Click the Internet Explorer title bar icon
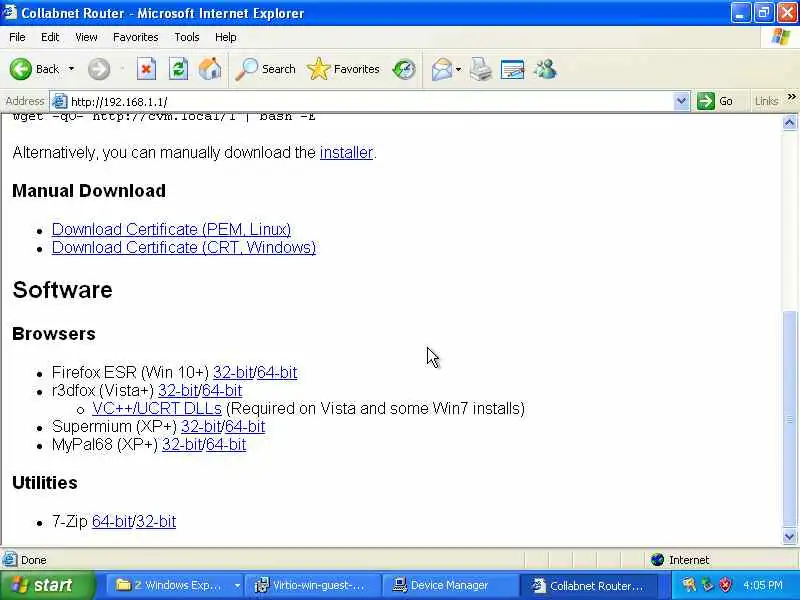 point(9,12)
